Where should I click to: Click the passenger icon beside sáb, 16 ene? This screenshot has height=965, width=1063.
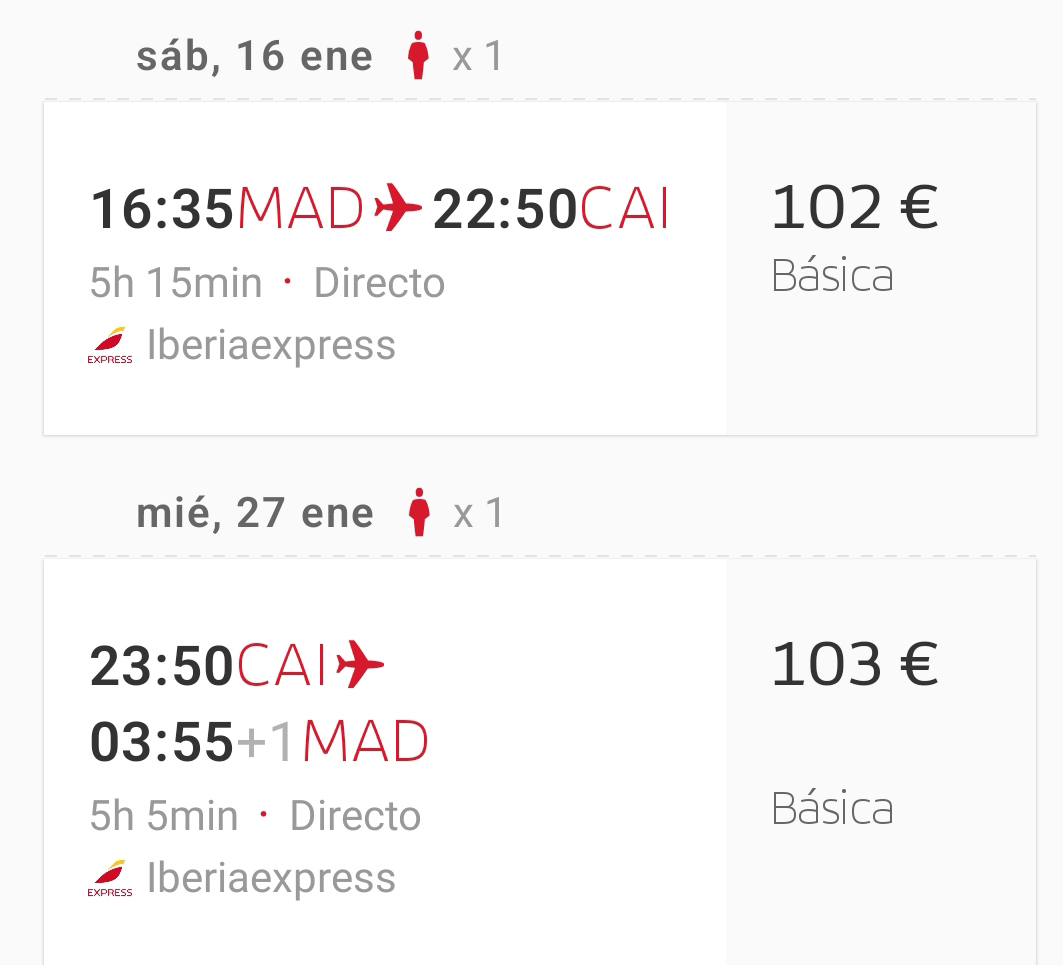click(418, 56)
